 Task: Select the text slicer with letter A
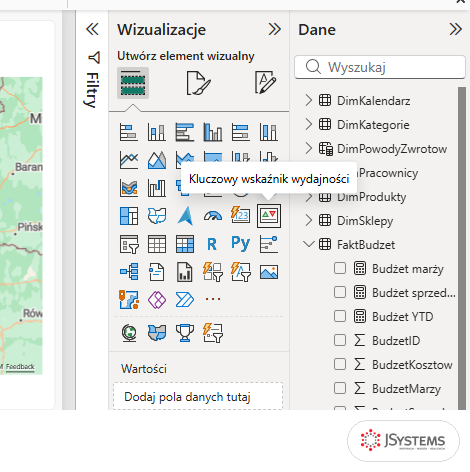(241, 272)
